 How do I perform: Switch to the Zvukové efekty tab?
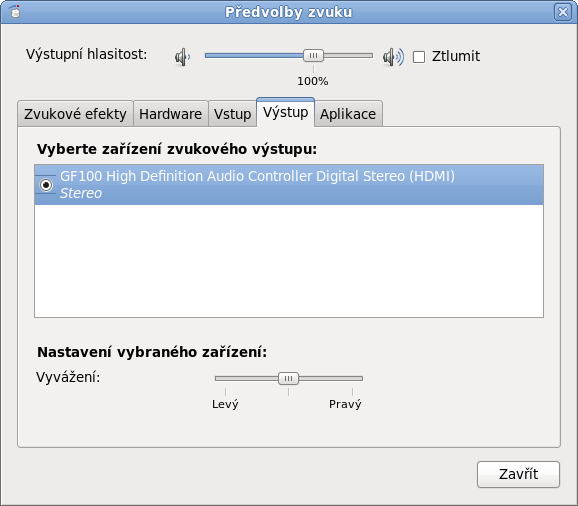pos(75,114)
